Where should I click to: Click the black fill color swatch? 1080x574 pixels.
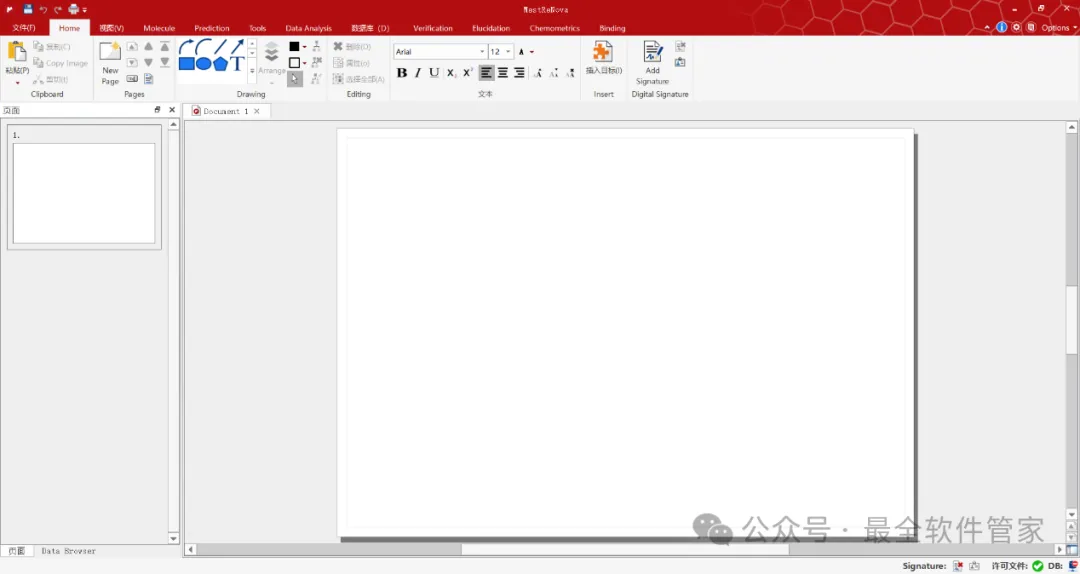(x=294, y=47)
